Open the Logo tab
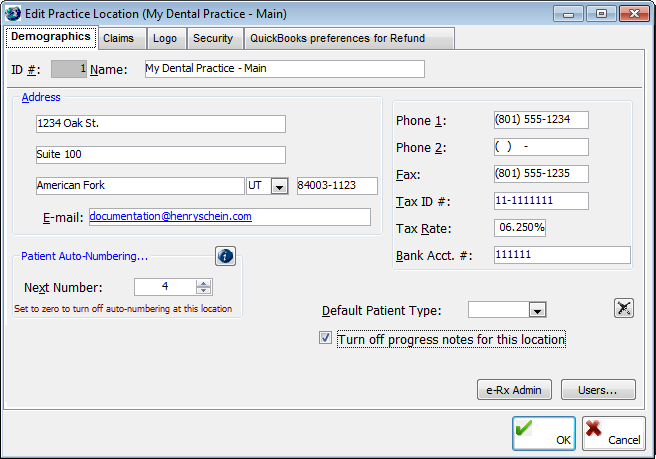This screenshot has width=656, height=459. pyautogui.click(x=165, y=38)
